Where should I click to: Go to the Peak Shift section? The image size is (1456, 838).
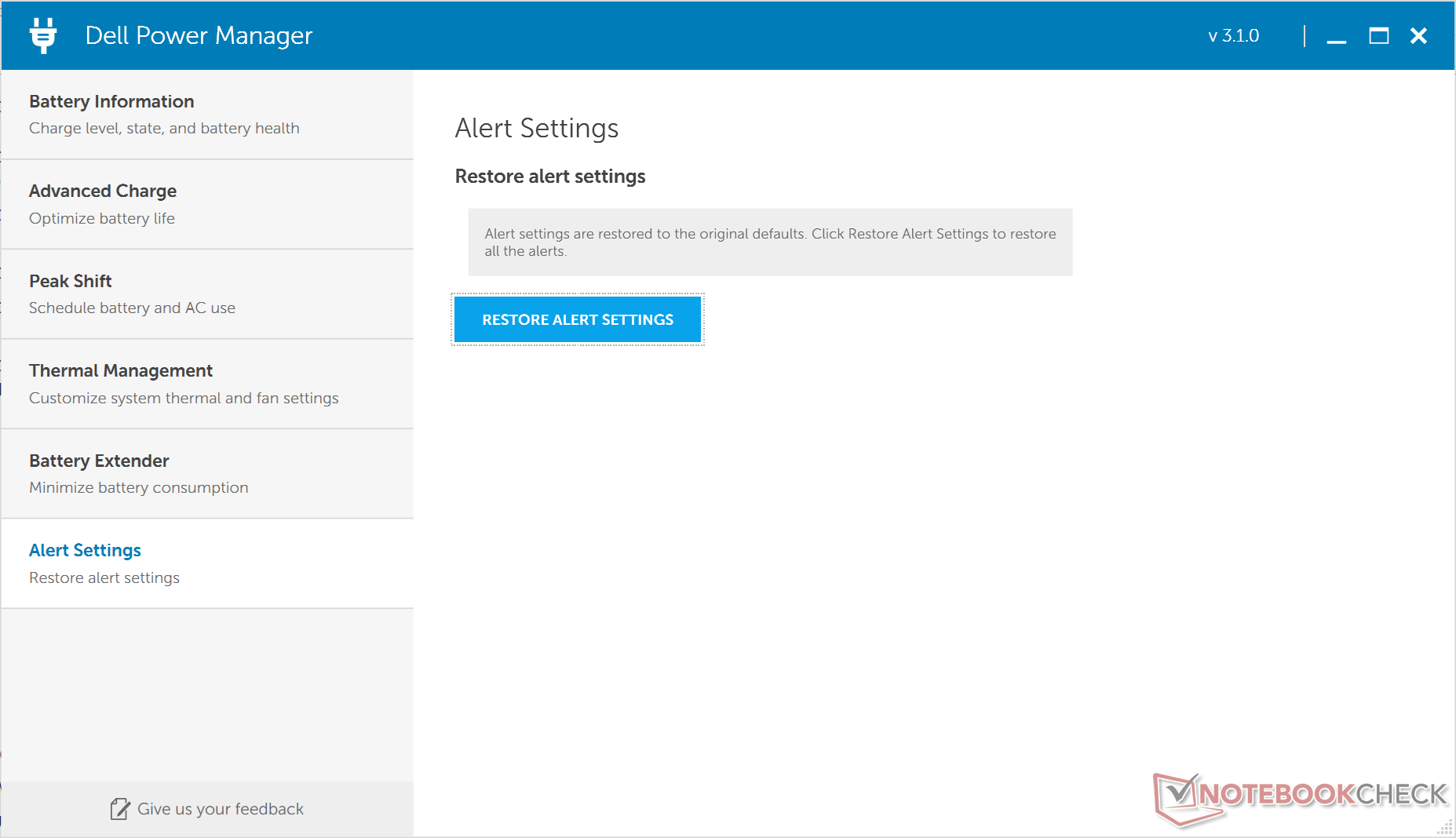207,294
